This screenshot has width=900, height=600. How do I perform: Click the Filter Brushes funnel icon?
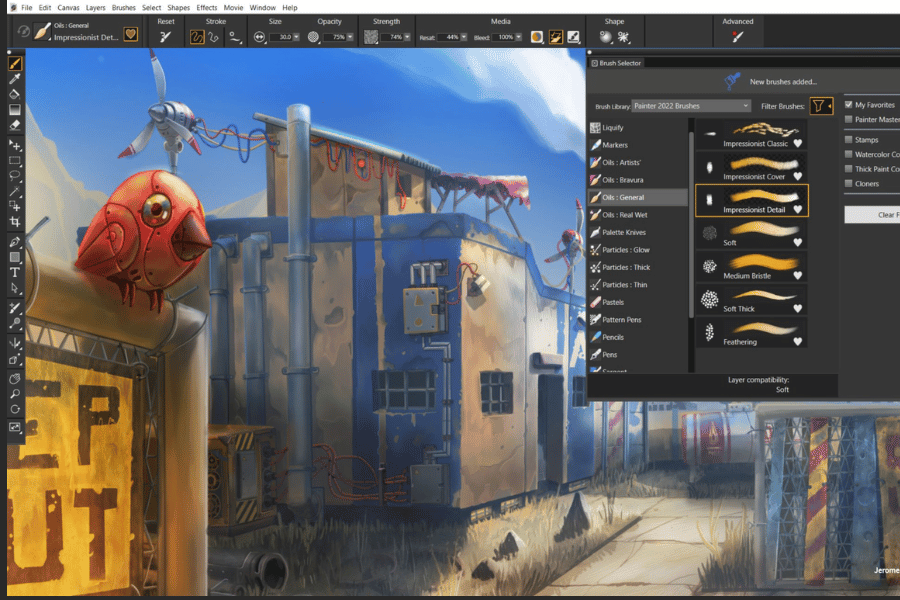[x=819, y=106]
